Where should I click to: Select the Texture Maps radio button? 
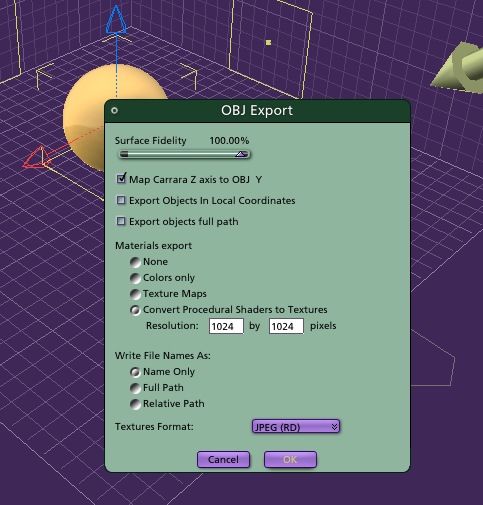tap(135, 294)
